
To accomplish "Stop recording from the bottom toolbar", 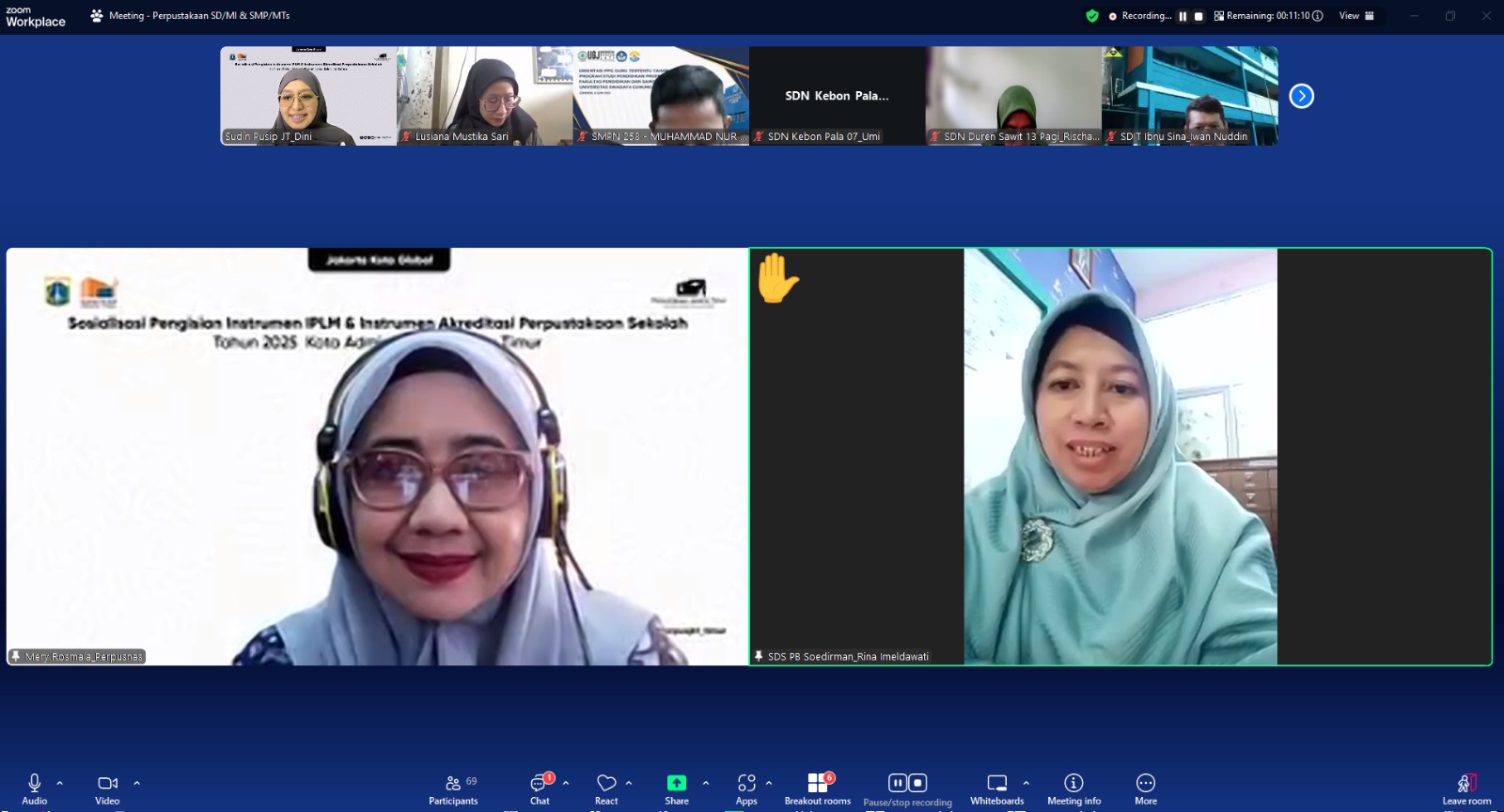I will (x=918, y=783).
